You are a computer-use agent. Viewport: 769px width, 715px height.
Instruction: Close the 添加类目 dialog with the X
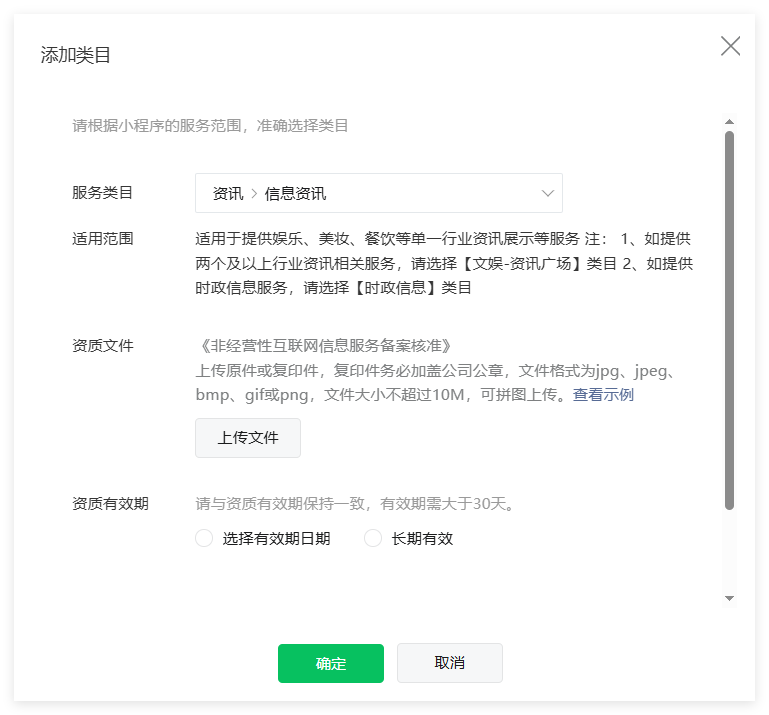(x=730, y=46)
